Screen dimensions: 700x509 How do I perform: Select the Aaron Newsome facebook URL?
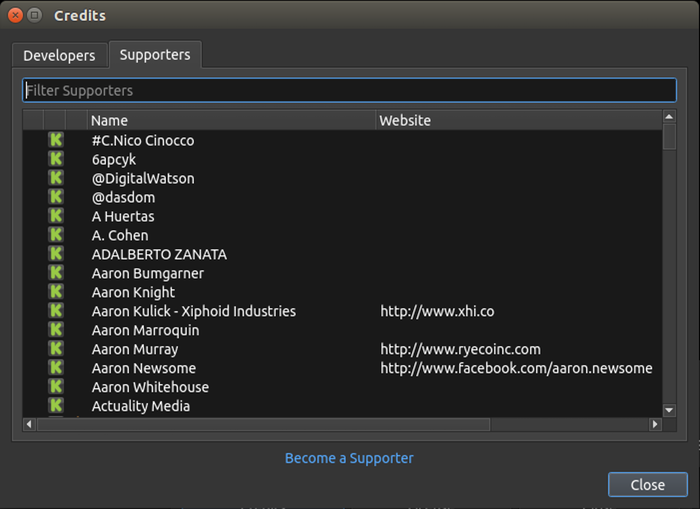[516, 368]
